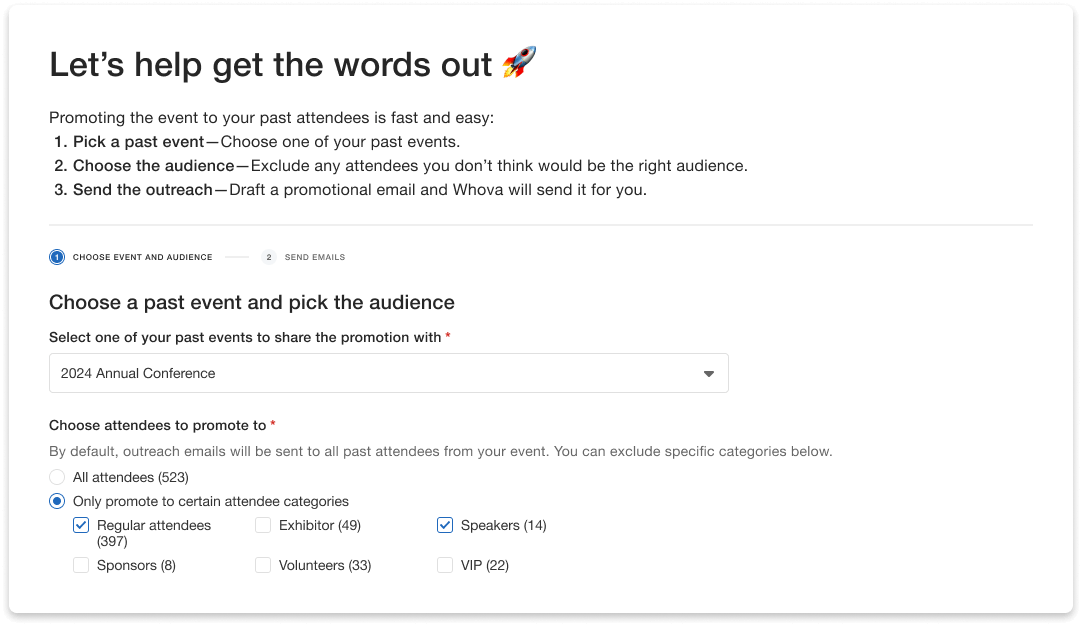Viewport: 1082px width, 626px height.
Task: Switch to Choose Event and Audience step
Action: [142, 257]
